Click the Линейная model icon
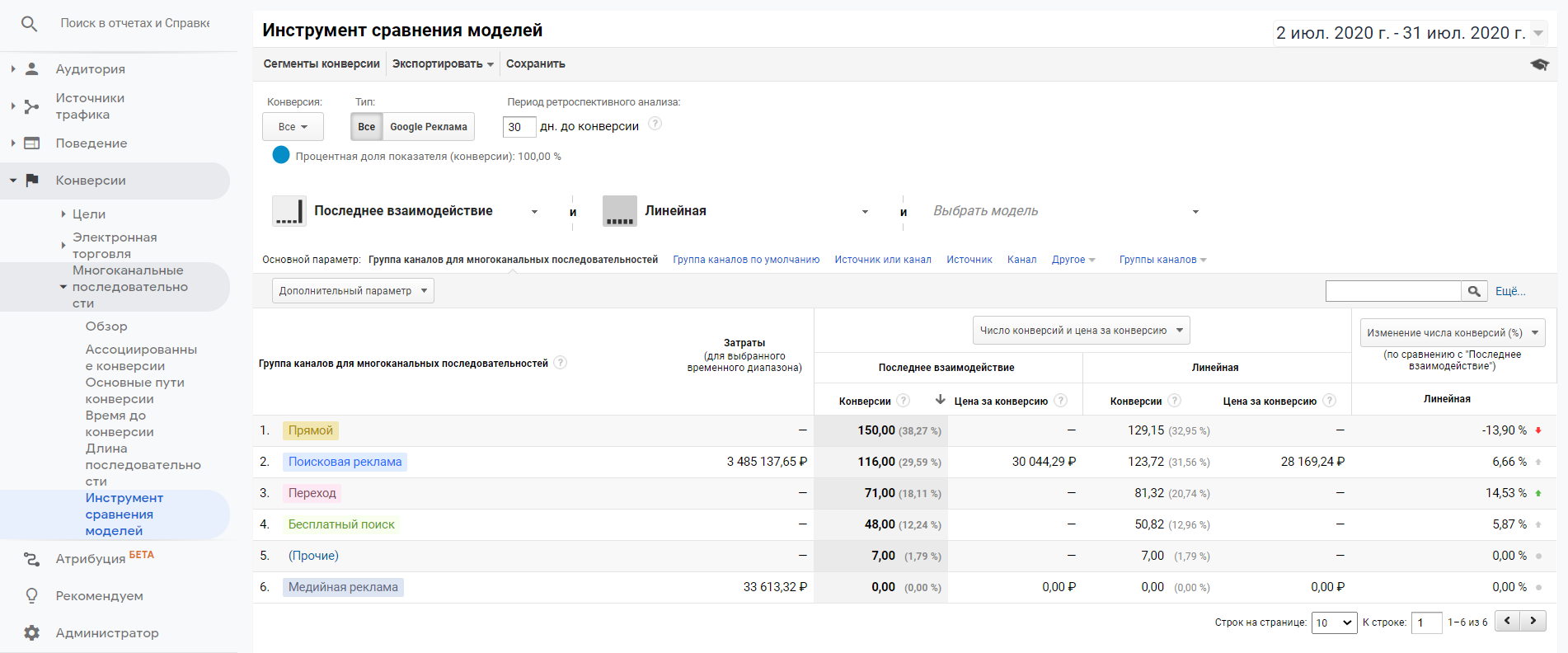Viewport: 1568px width, 653px height. [620, 211]
